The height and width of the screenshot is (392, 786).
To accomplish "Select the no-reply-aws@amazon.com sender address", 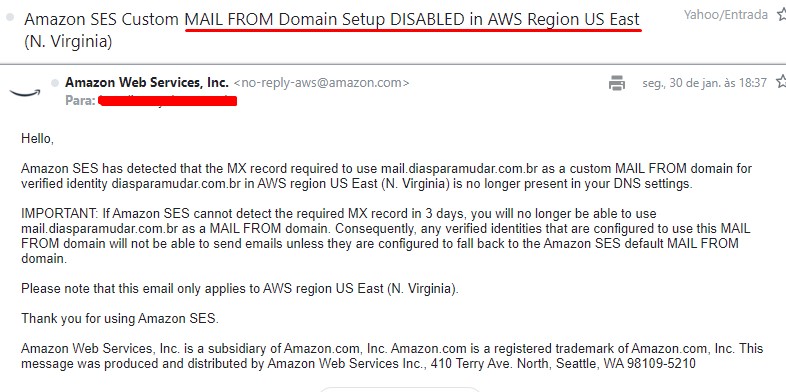I will 321,83.
